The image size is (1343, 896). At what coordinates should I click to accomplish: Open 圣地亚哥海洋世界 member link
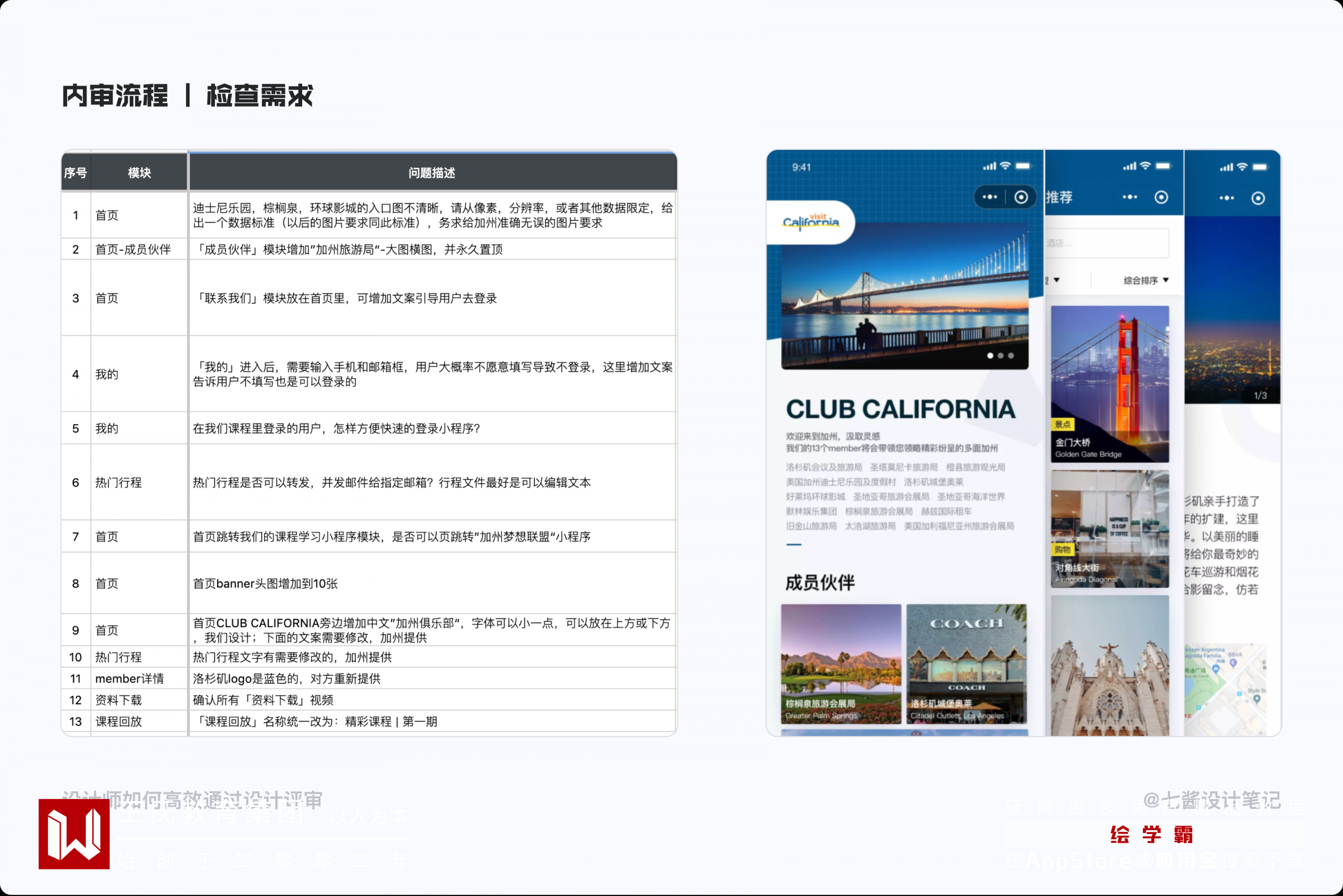tap(971, 497)
